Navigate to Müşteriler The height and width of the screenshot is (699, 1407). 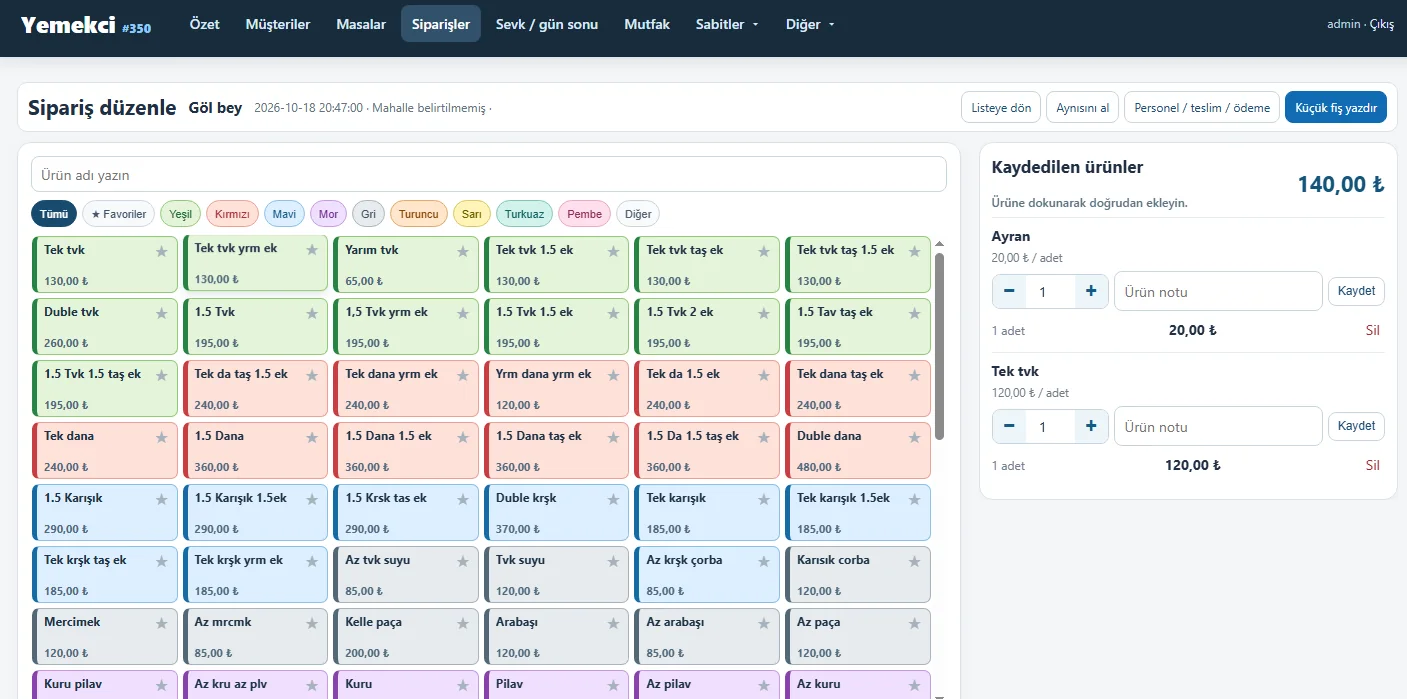(278, 24)
